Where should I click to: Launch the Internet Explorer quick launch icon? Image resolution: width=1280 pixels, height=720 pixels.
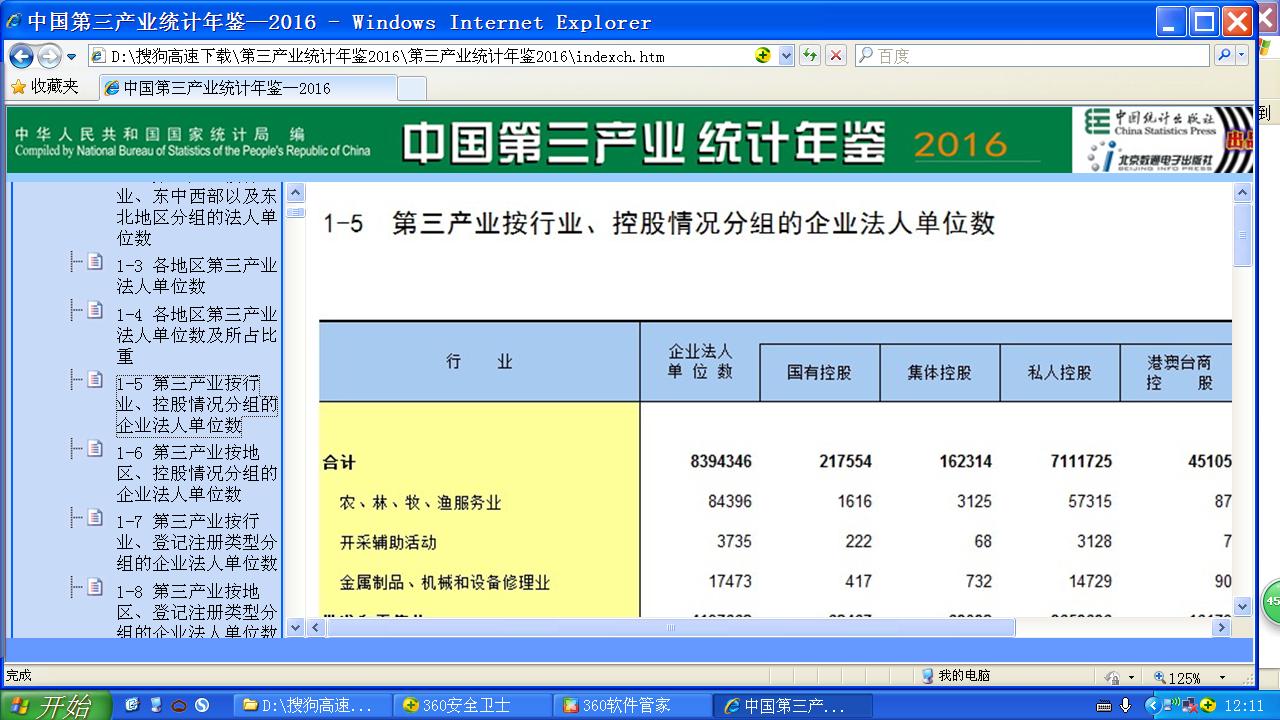132,705
